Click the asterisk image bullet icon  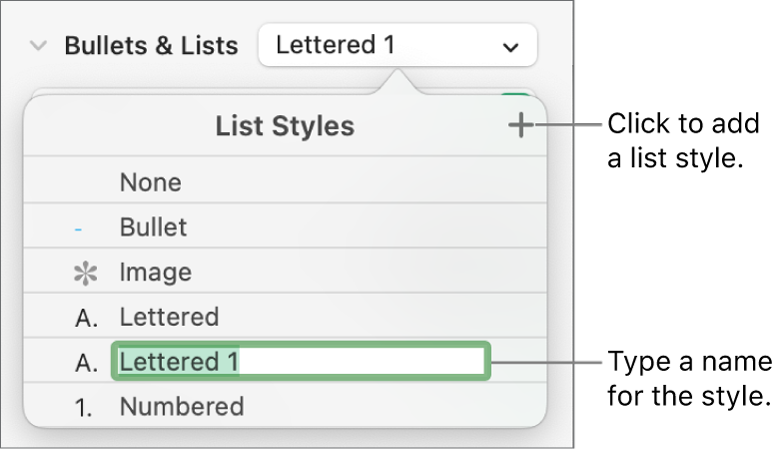pyautogui.click(x=79, y=273)
